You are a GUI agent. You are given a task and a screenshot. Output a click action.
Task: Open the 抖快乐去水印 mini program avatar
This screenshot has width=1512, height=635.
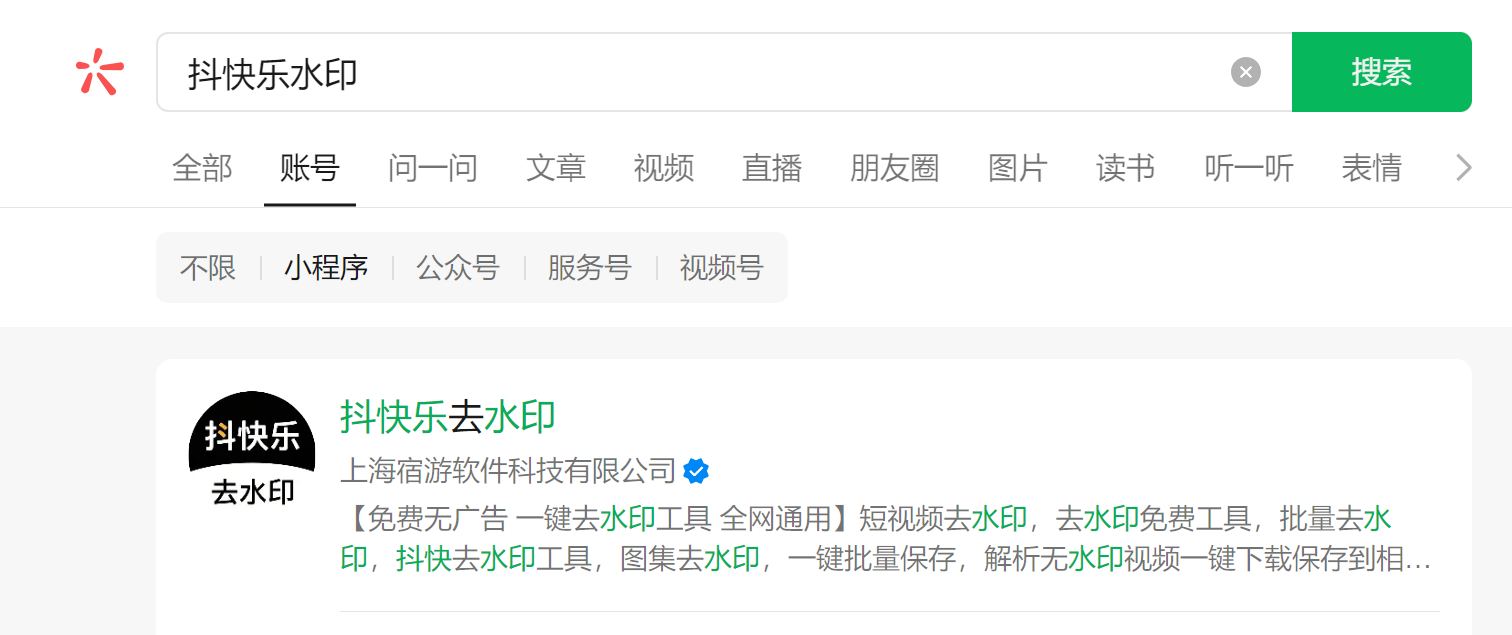click(x=252, y=453)
